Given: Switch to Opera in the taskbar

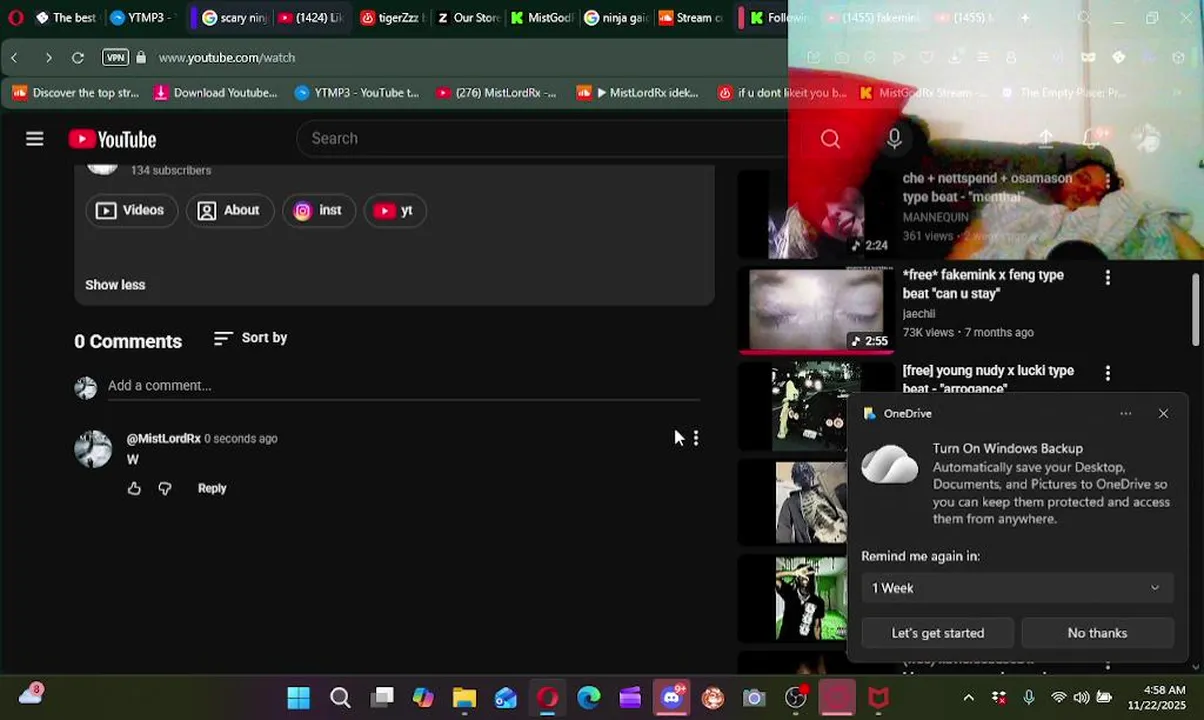Looking at the screenshot, I should click(x=547, y=697).
